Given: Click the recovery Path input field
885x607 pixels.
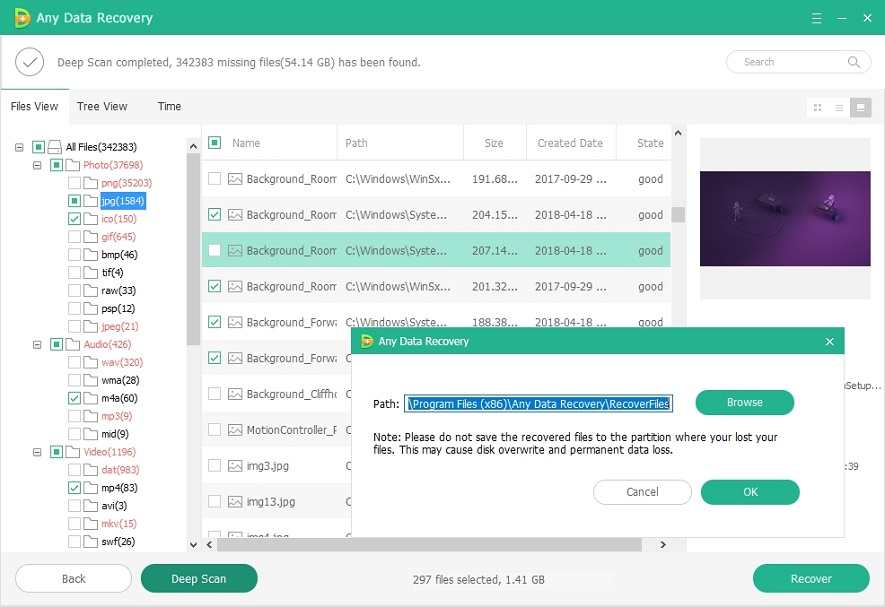Looking at the screenshot, I should tap(538, 403).
